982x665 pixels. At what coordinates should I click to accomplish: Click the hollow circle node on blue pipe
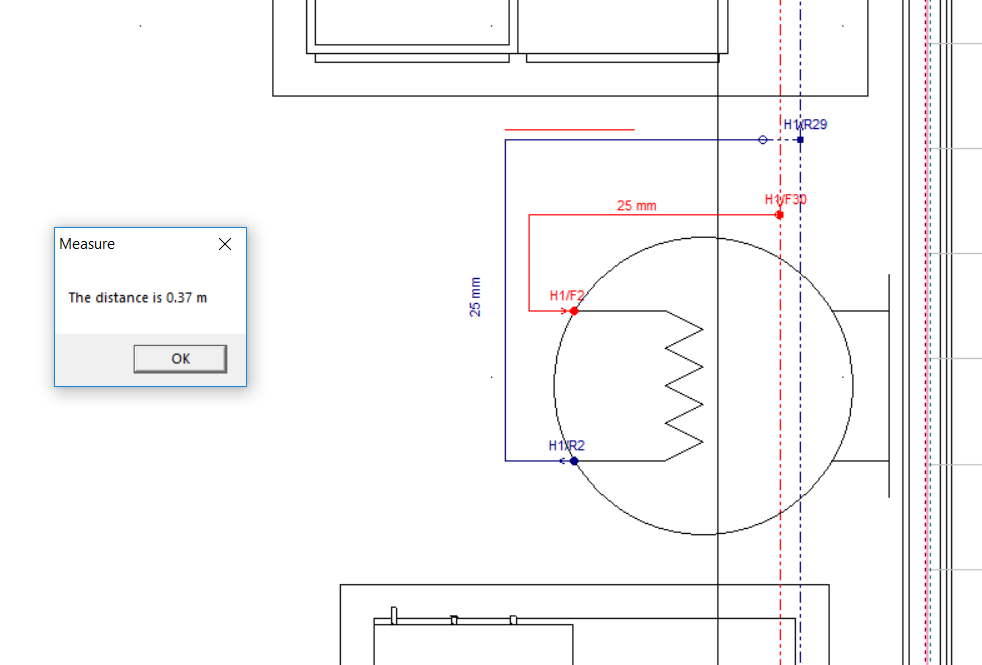[763, 140]
